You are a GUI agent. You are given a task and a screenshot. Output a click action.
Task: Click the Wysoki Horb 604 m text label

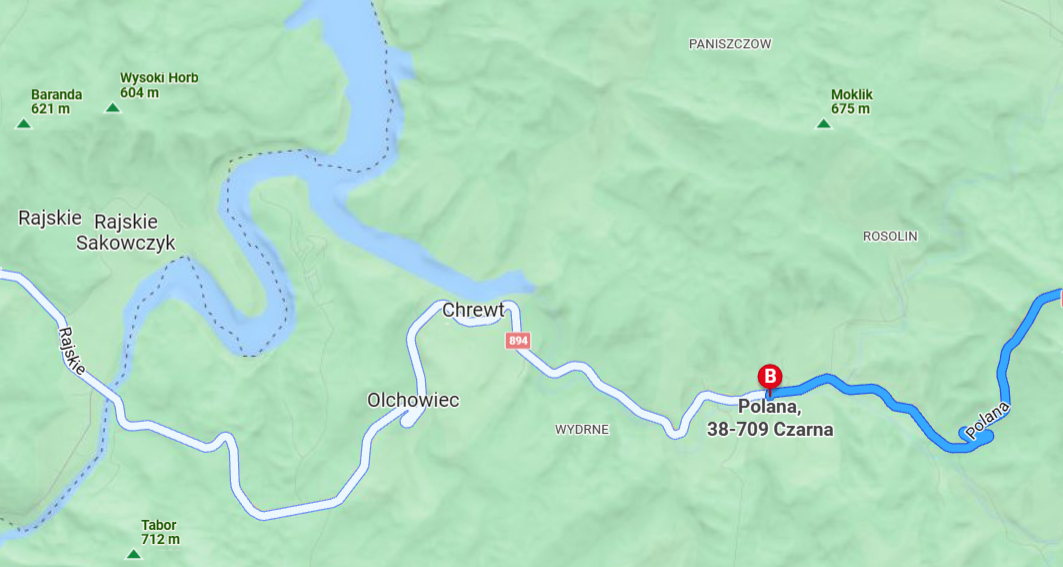[159, 85]
